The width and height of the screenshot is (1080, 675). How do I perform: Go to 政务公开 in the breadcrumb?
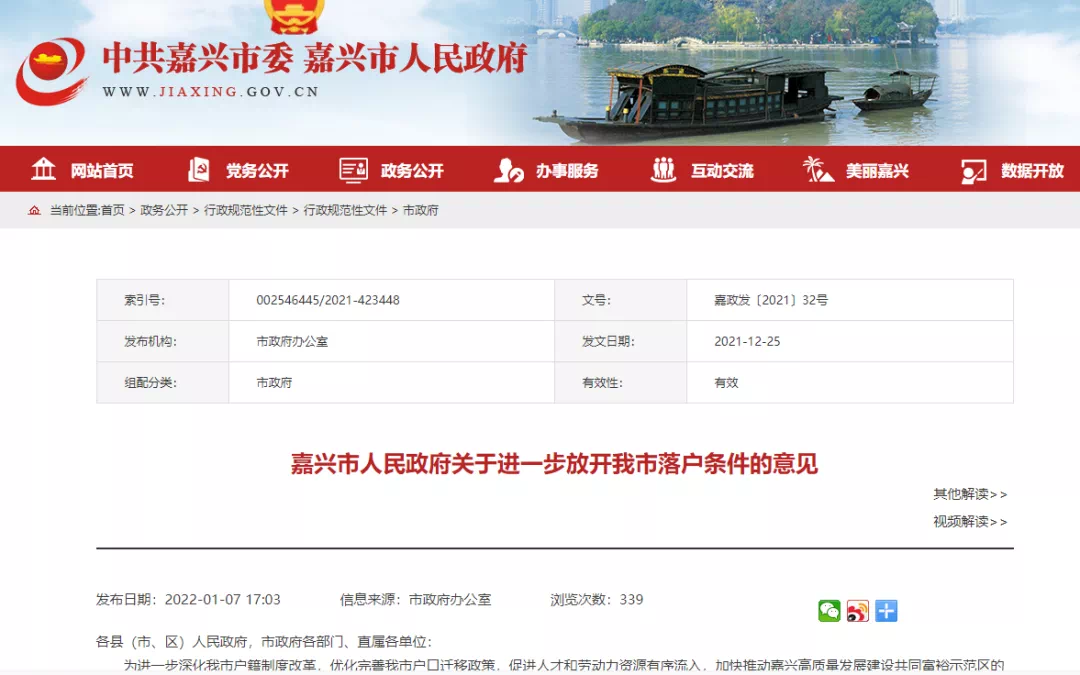pos(164,210)
